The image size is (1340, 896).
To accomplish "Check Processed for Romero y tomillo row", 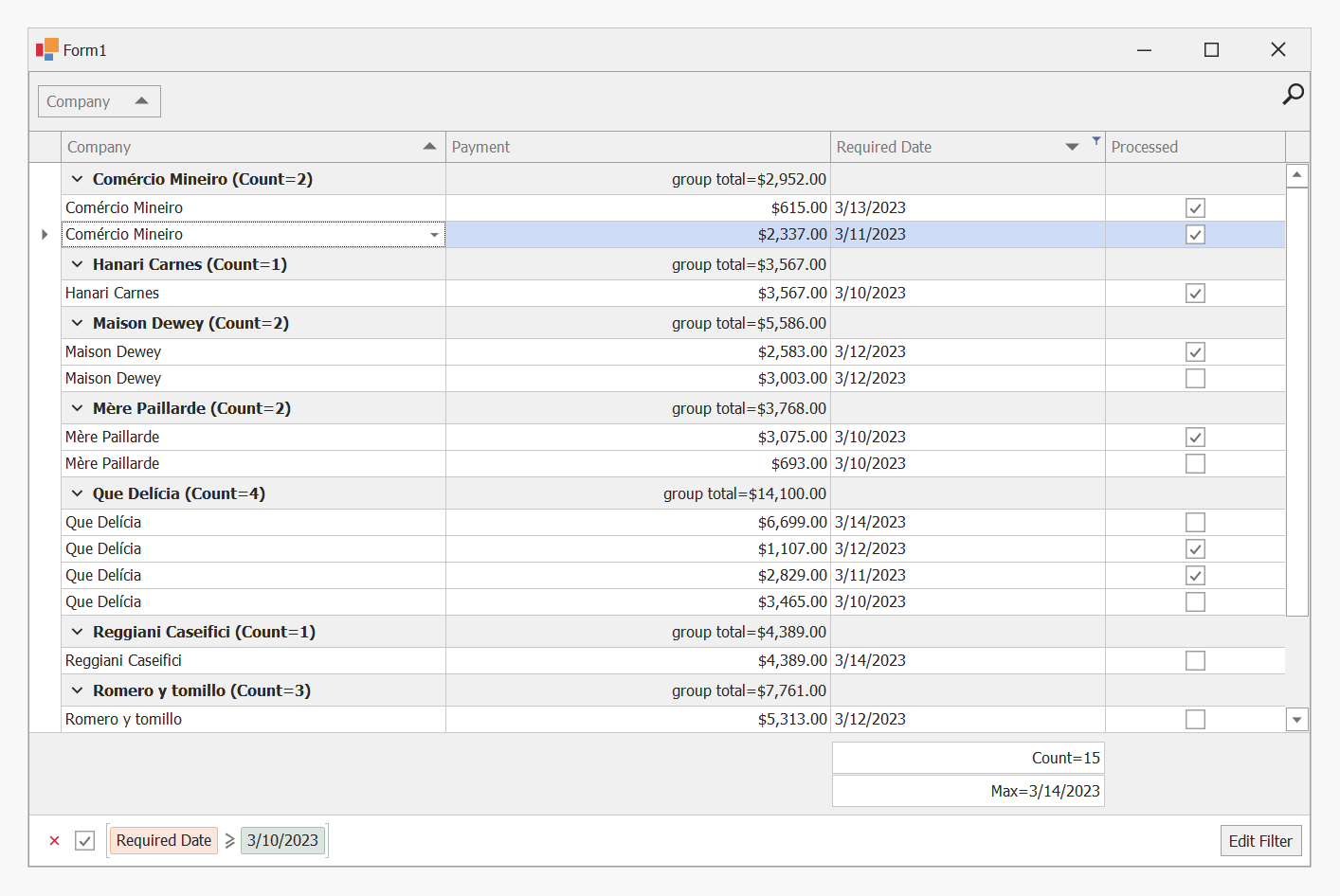I will (1195, 719).
